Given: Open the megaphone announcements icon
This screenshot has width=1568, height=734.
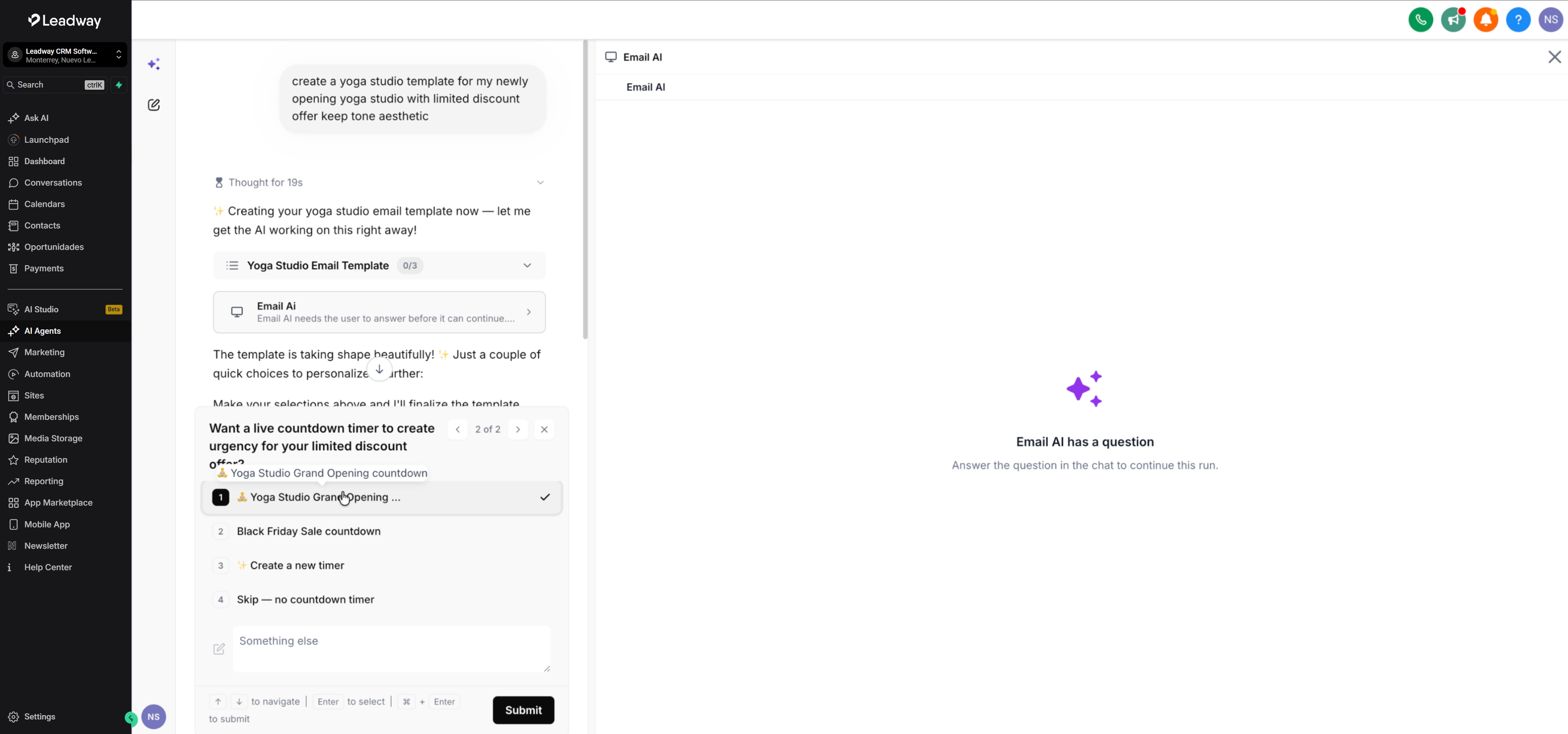Looking at the screenshot, I should pos(1453,19).
